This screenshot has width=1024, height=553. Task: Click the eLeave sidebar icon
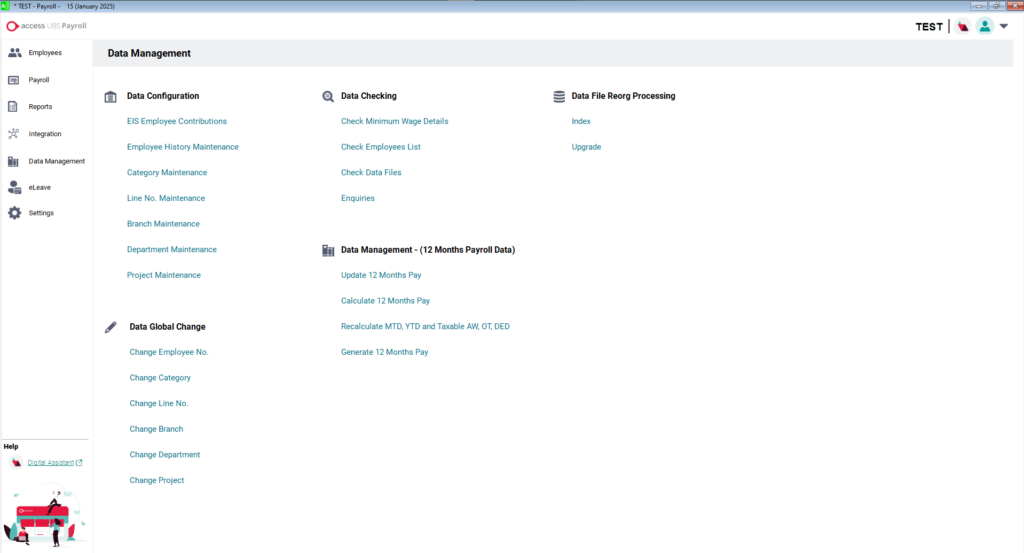[14, 186]
